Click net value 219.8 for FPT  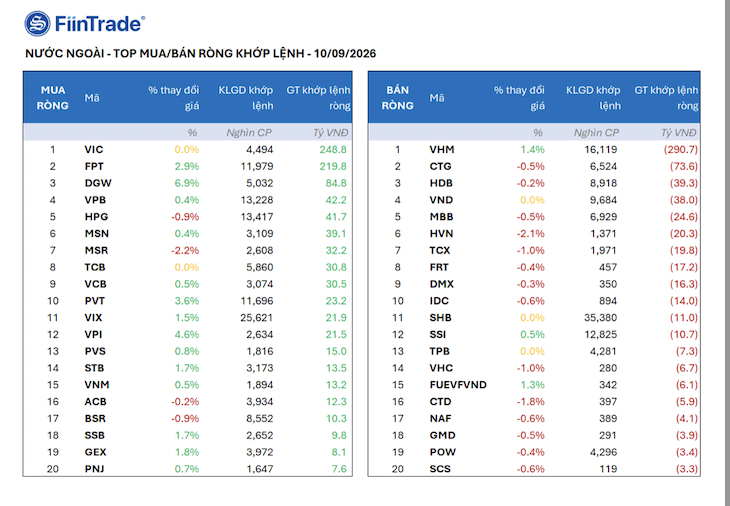coord(333,166)
